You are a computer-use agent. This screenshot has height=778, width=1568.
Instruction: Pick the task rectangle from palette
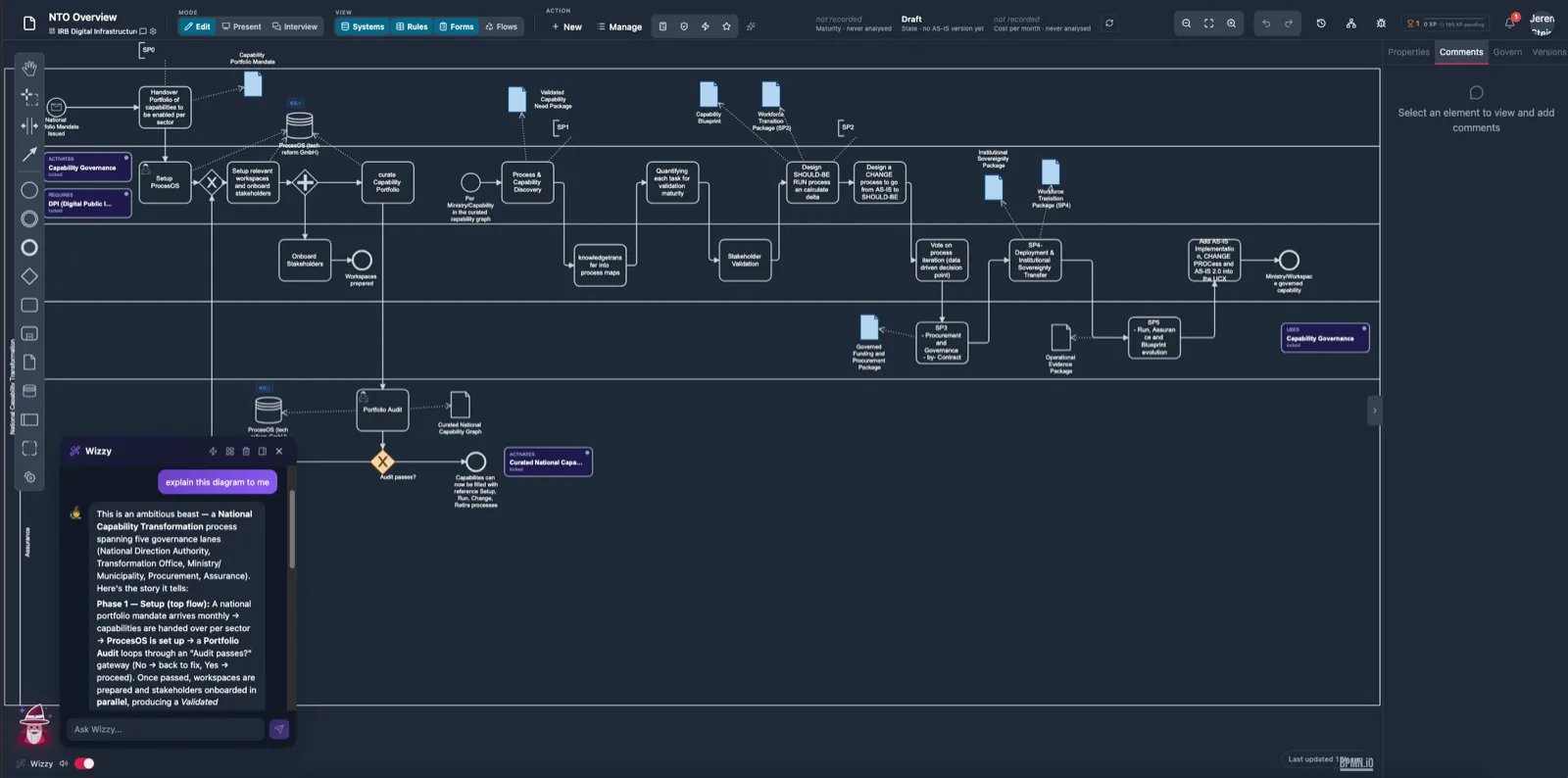[29, 305]
